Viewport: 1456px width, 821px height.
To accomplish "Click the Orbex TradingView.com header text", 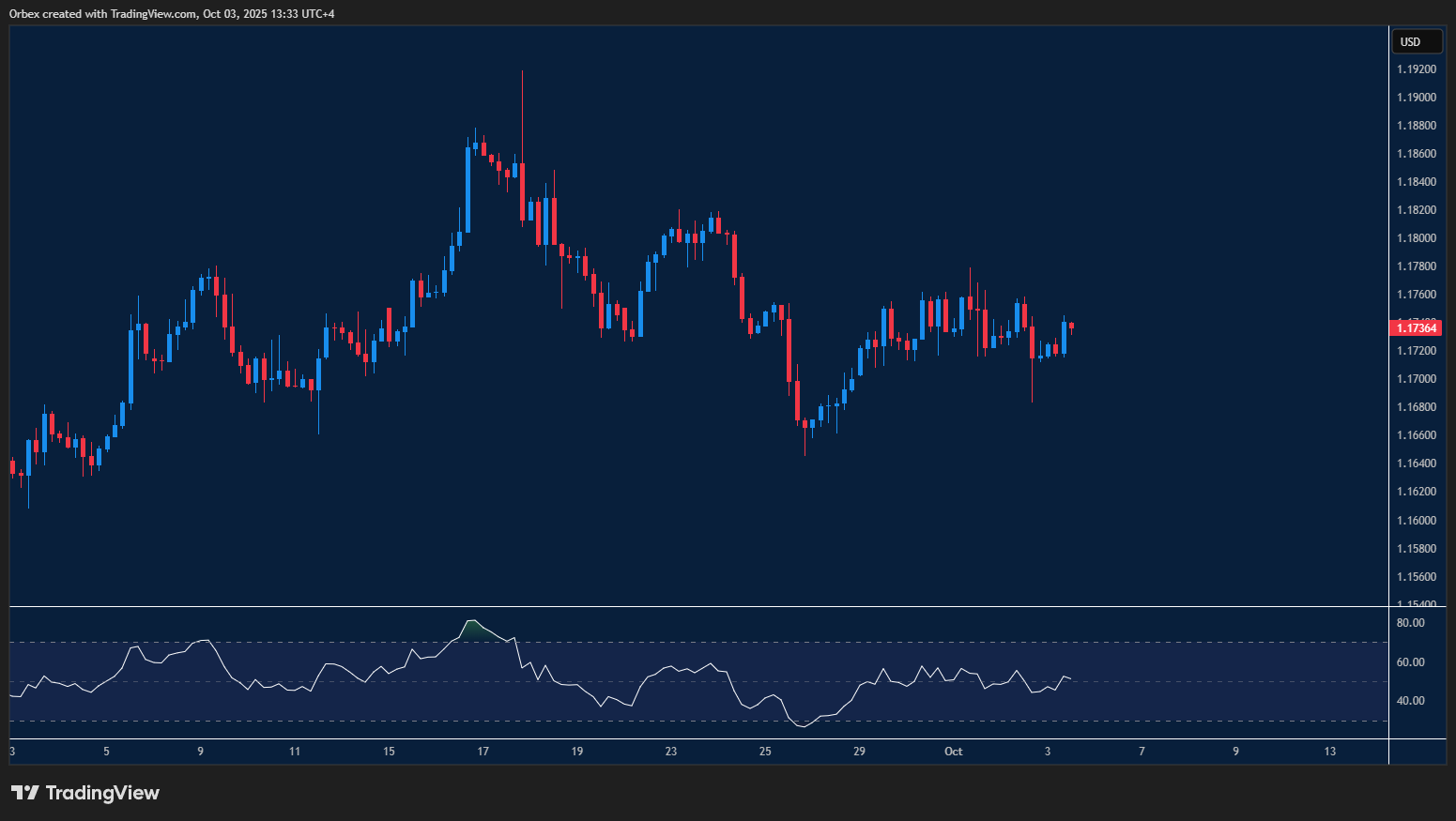I will 172,13.
